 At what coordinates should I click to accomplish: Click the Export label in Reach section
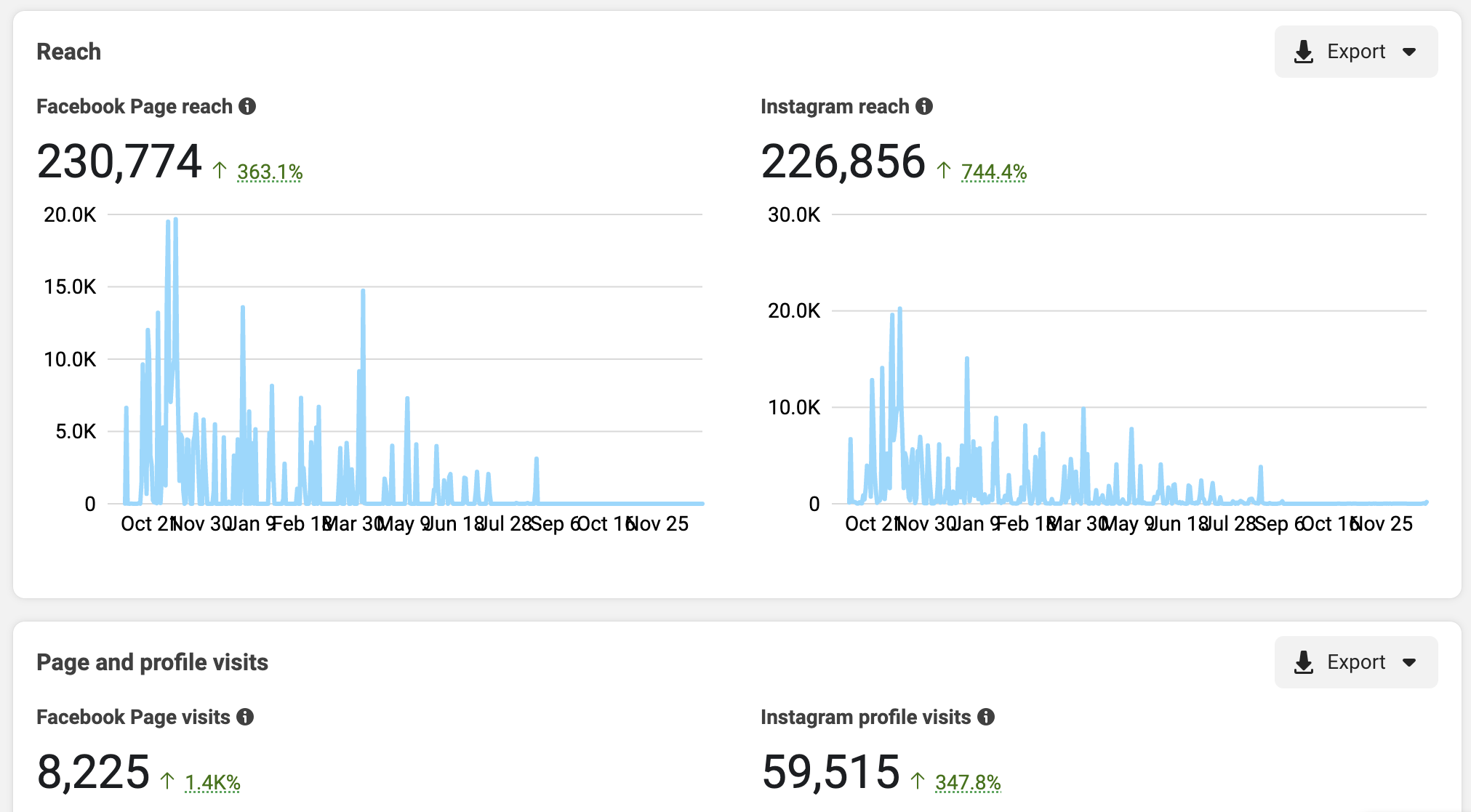tap(1356, 52)
